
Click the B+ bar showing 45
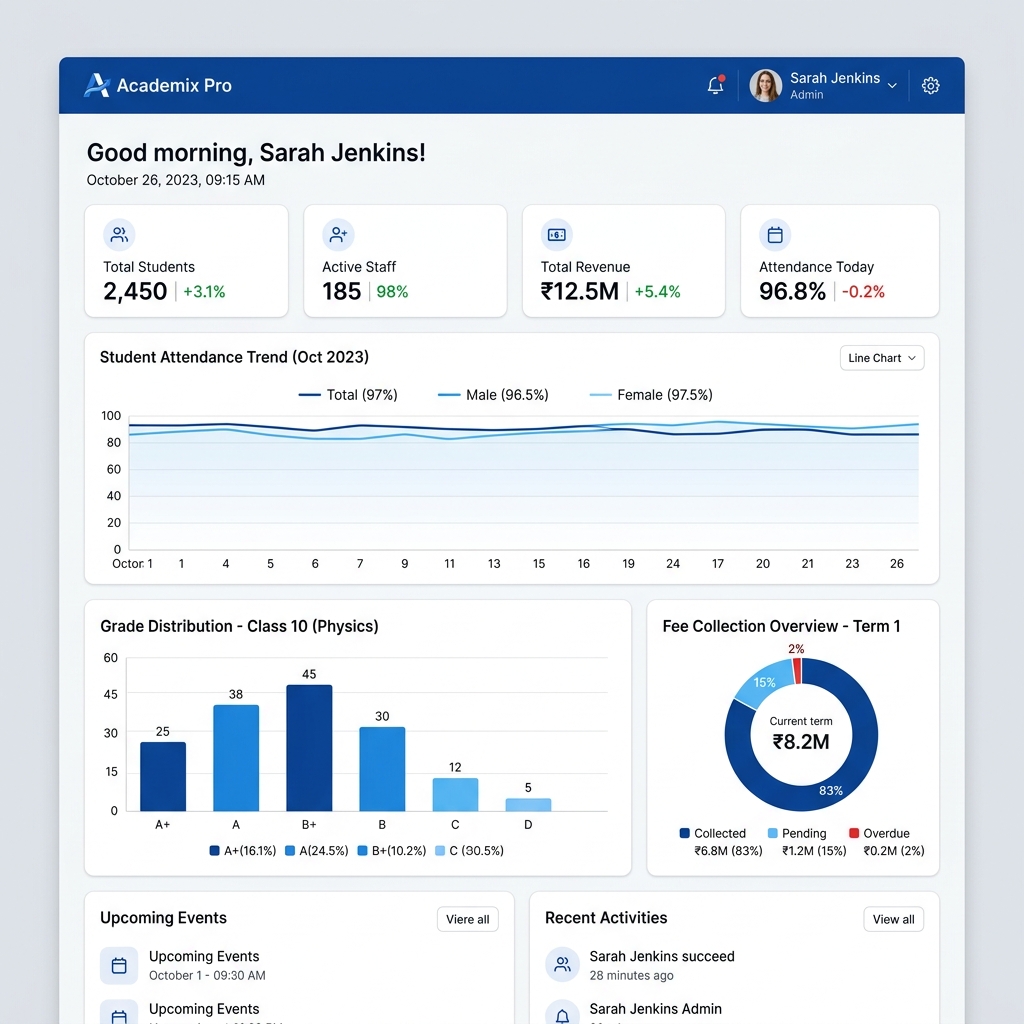pos(309,748)
